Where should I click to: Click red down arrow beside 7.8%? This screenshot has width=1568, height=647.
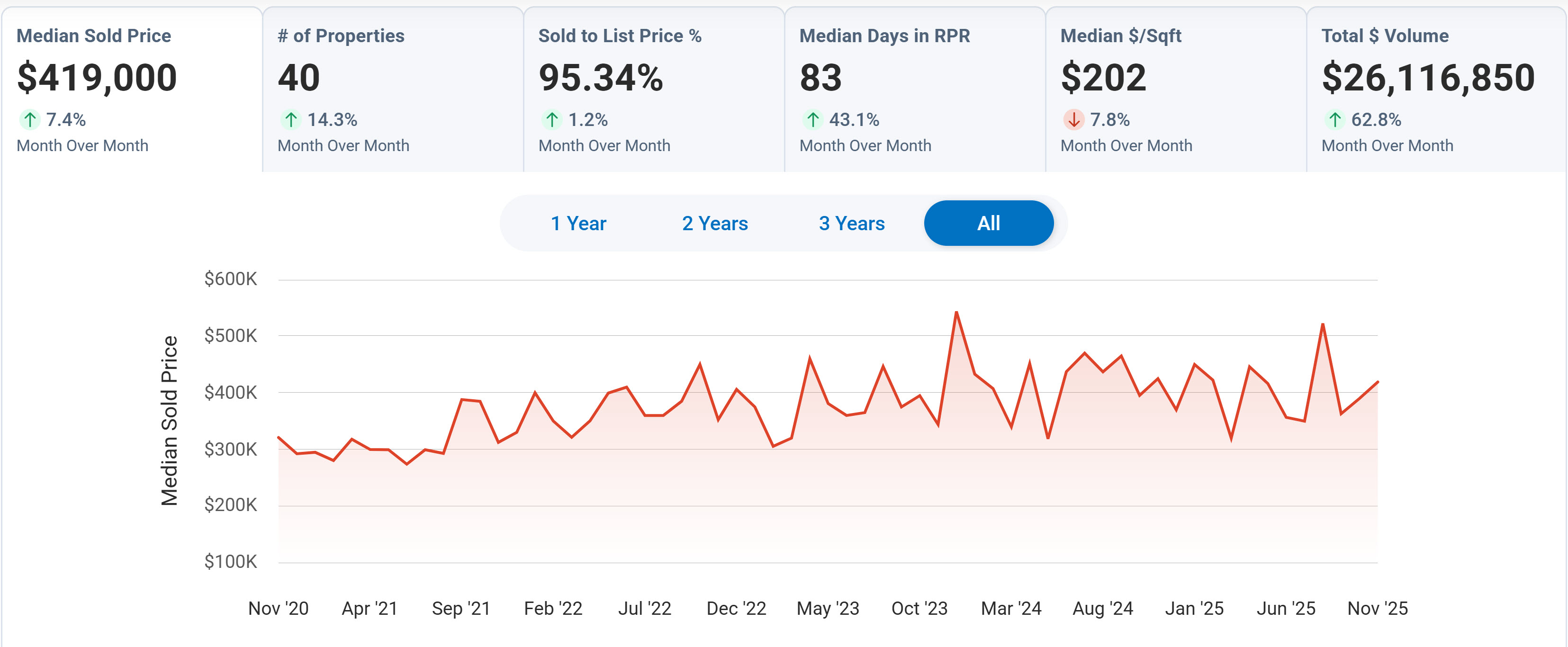1074,119
